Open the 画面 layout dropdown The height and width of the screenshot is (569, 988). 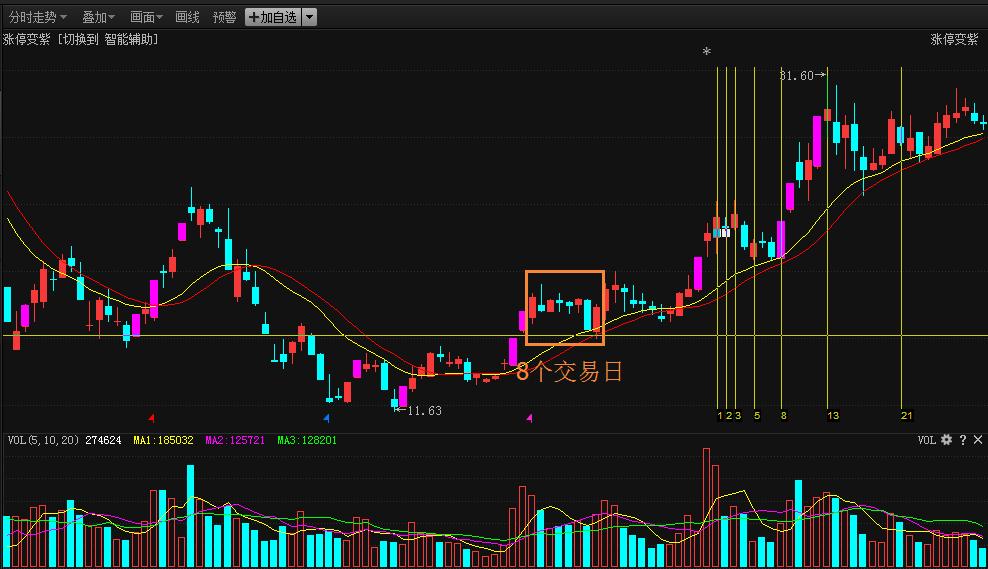point(146,17)
